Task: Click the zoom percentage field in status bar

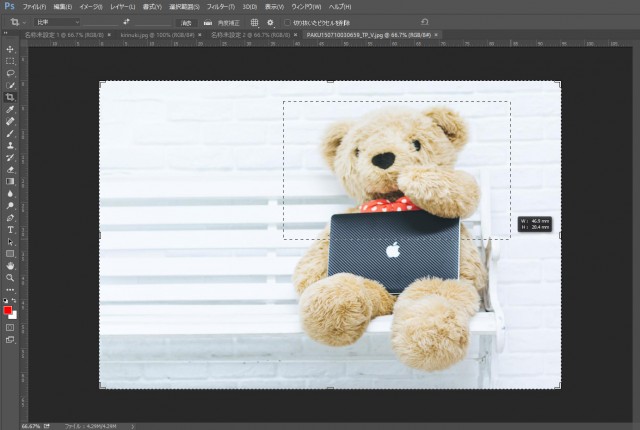Action: (30, 425)
